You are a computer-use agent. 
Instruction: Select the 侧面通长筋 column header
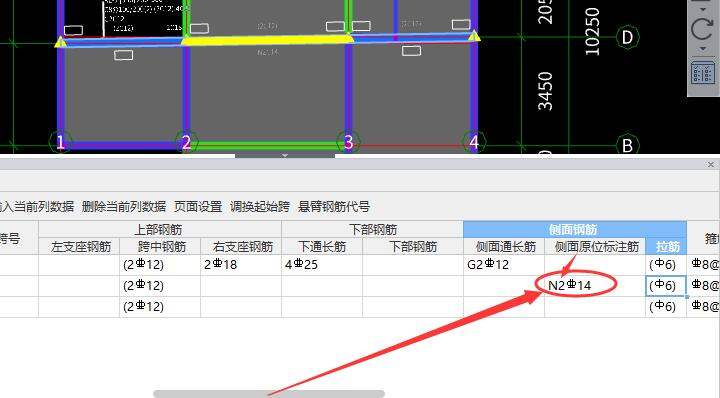(504, 247)
